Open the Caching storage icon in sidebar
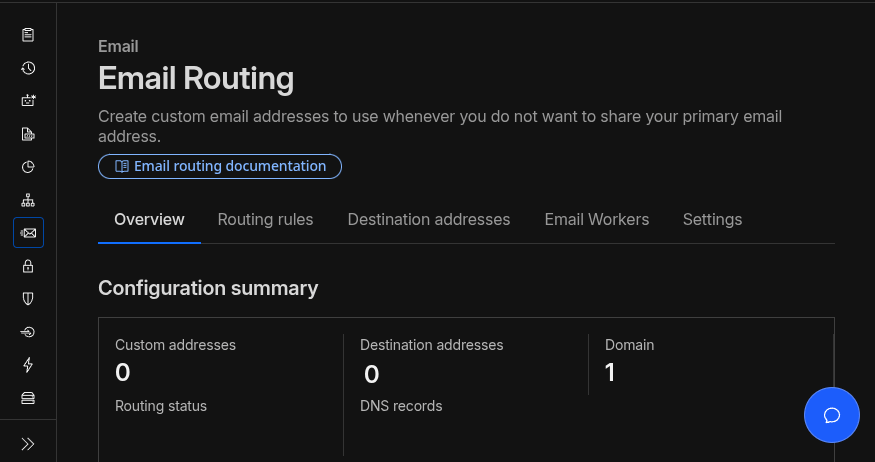 [x=28, y=398]
